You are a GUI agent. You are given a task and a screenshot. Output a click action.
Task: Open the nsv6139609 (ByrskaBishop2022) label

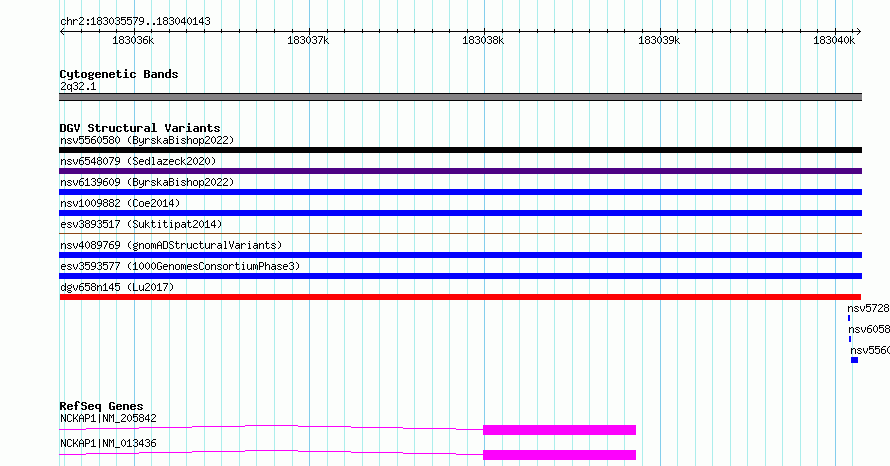(147, 182)
